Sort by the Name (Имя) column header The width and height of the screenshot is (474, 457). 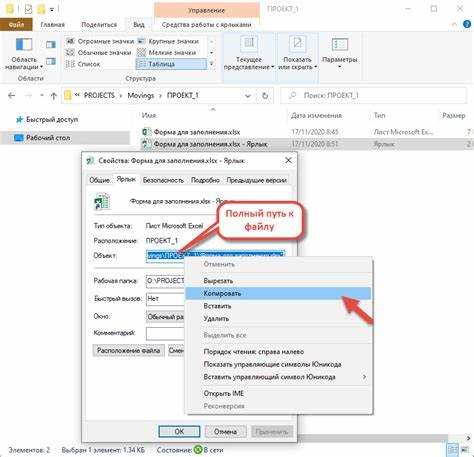pos(149,115)
